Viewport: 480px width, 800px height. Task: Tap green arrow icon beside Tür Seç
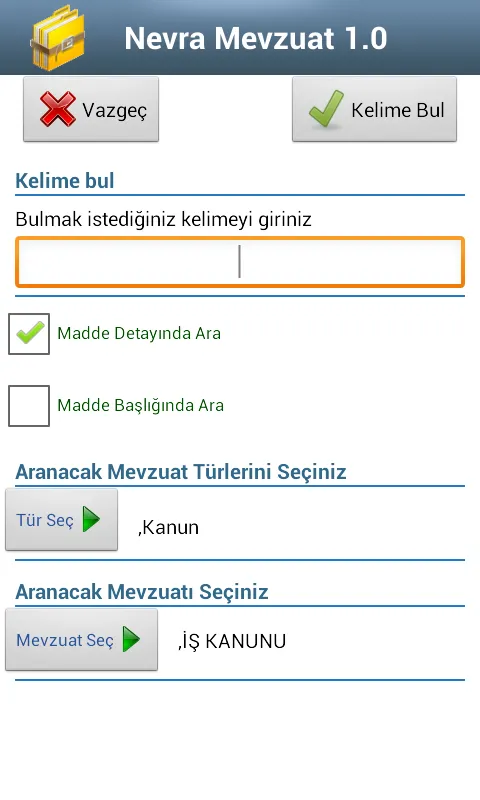point(91,519)
